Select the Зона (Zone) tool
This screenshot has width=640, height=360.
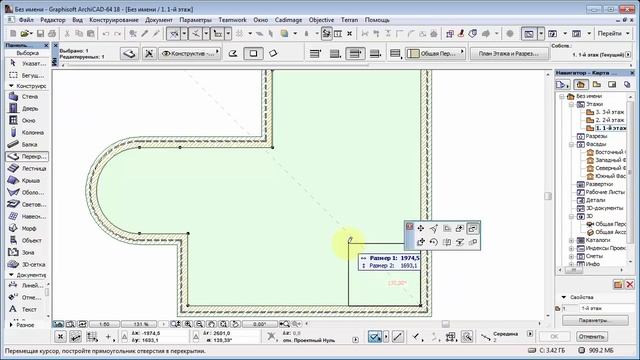coord(27,252)
